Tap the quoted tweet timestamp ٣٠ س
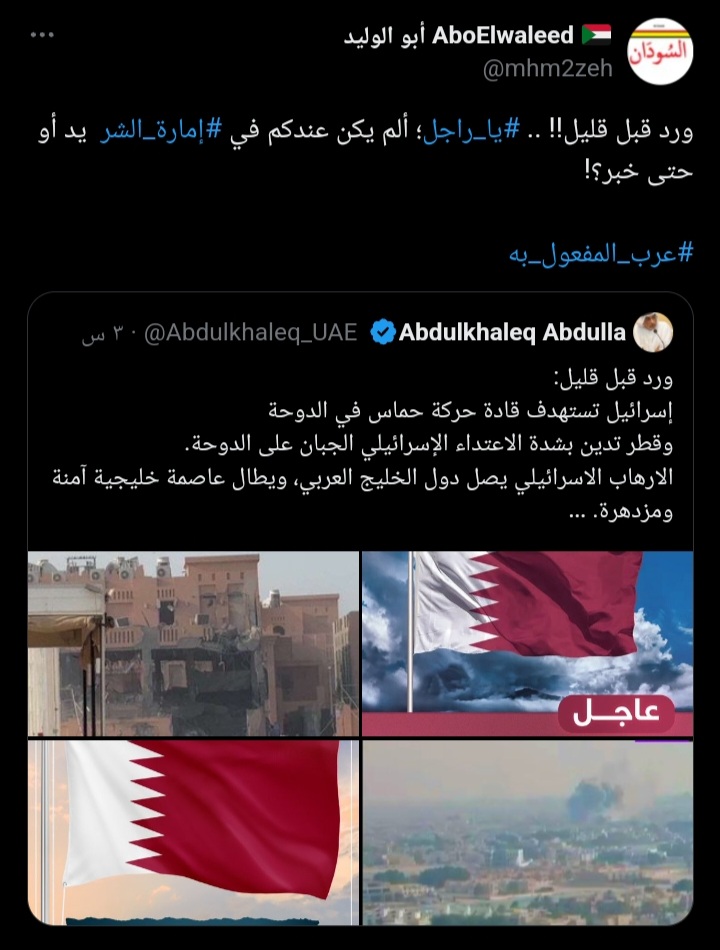This screenshot has height=950, width=720. (103, 333)
